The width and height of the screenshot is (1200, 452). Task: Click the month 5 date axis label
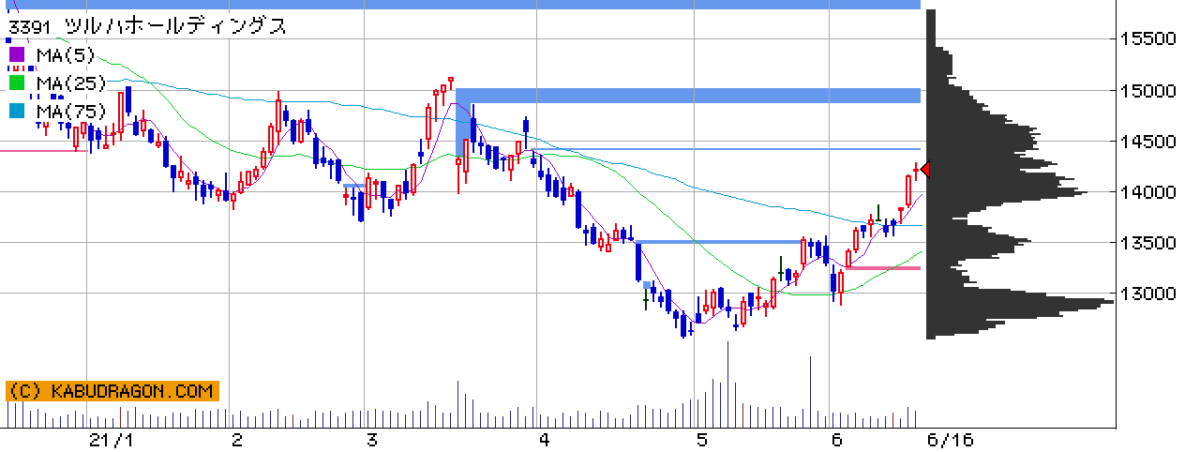click(x=702, y=440)
